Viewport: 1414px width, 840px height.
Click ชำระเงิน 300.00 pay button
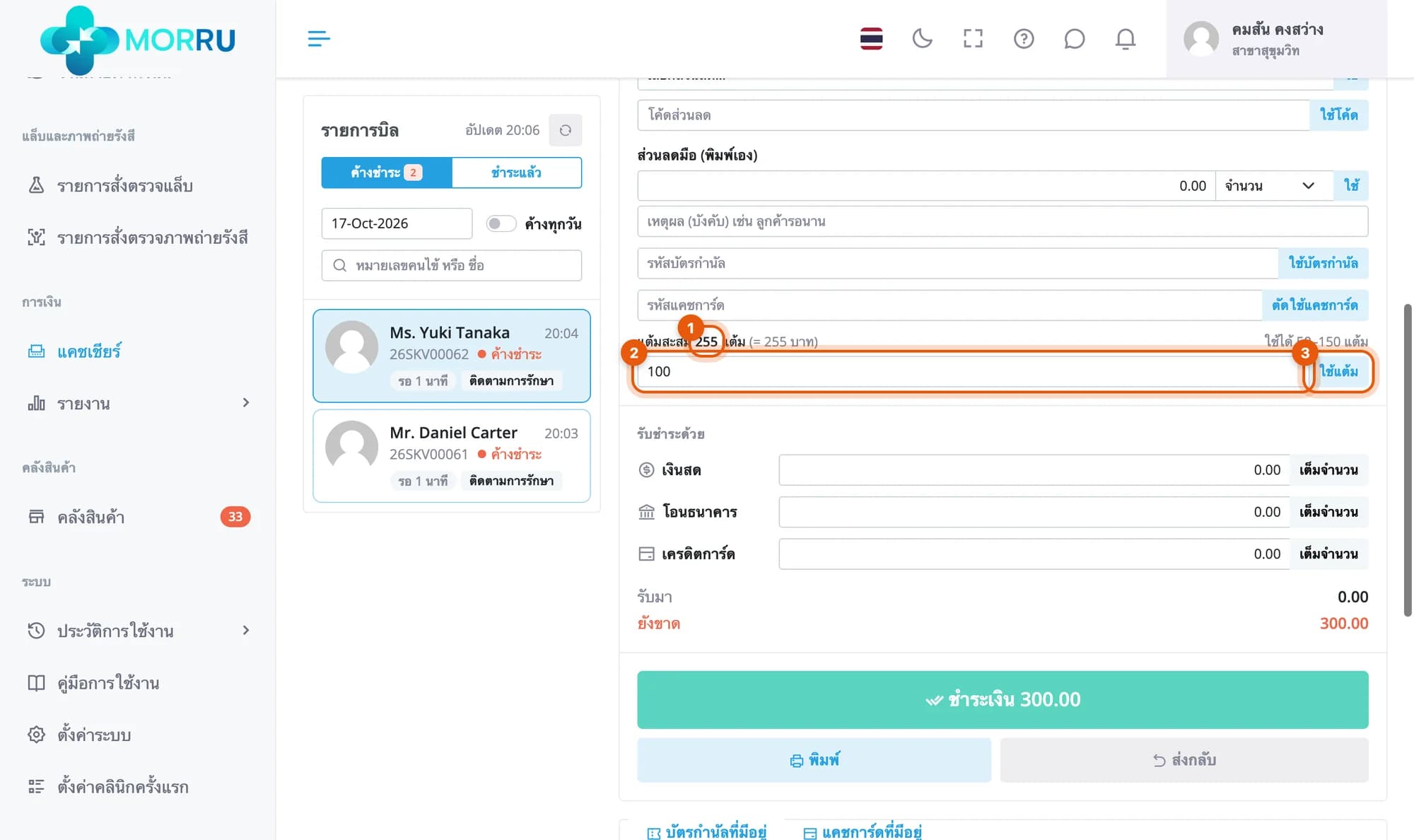1003,700
